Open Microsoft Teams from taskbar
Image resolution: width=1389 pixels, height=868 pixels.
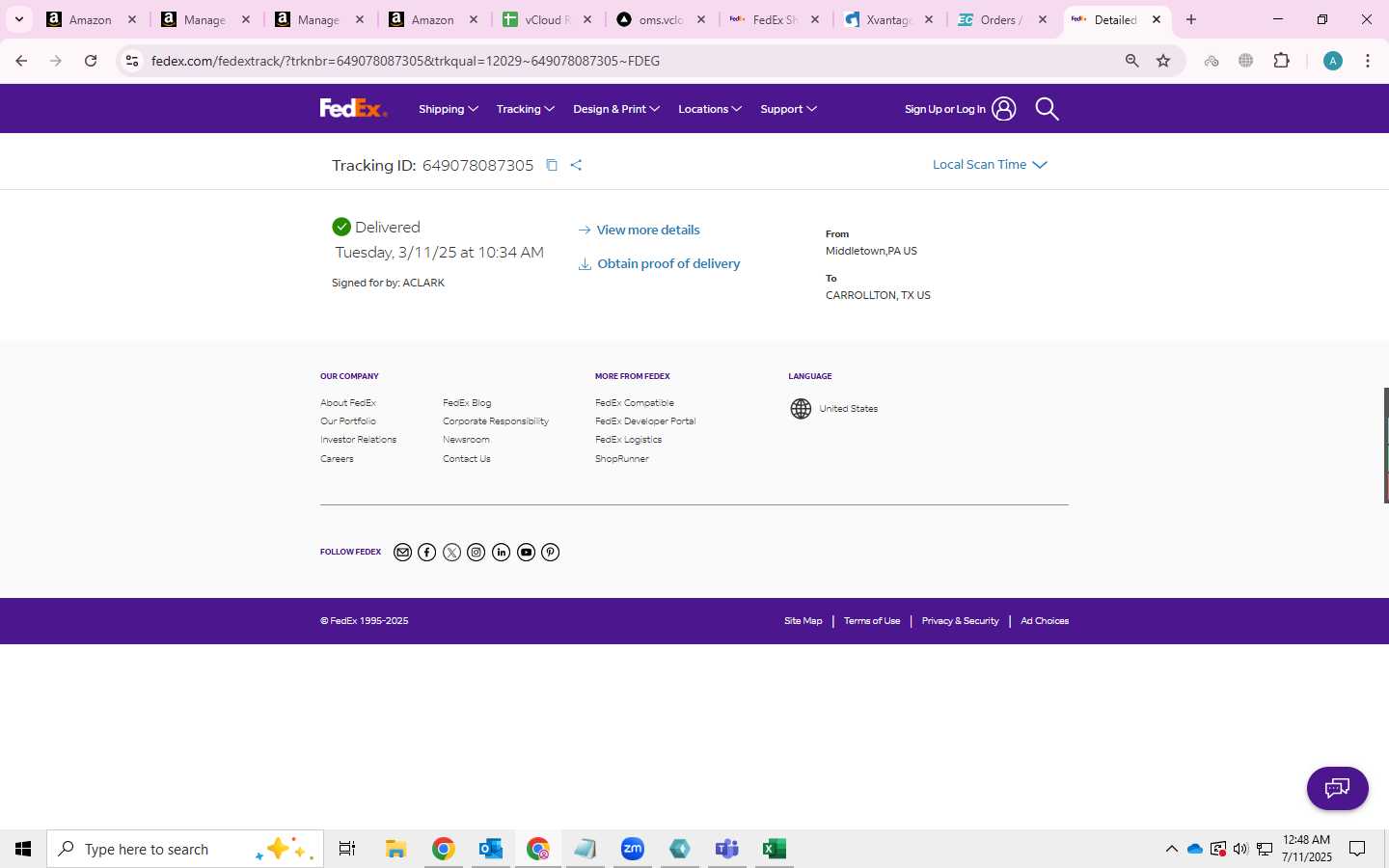(x=726, y=849)
